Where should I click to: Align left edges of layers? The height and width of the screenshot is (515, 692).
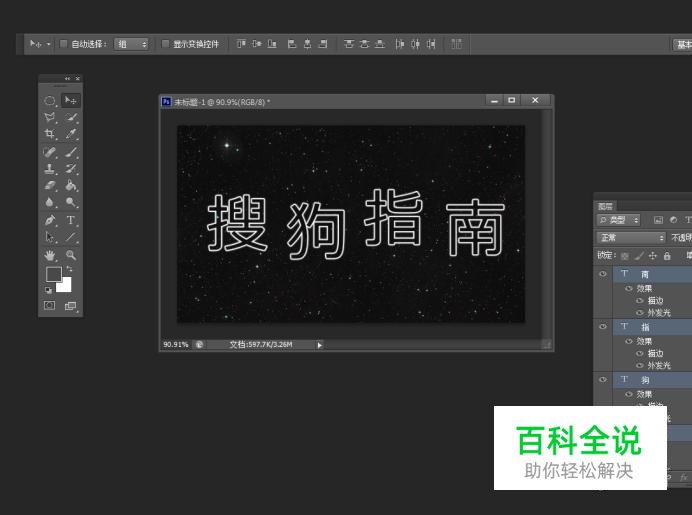[x=292, y=44]
